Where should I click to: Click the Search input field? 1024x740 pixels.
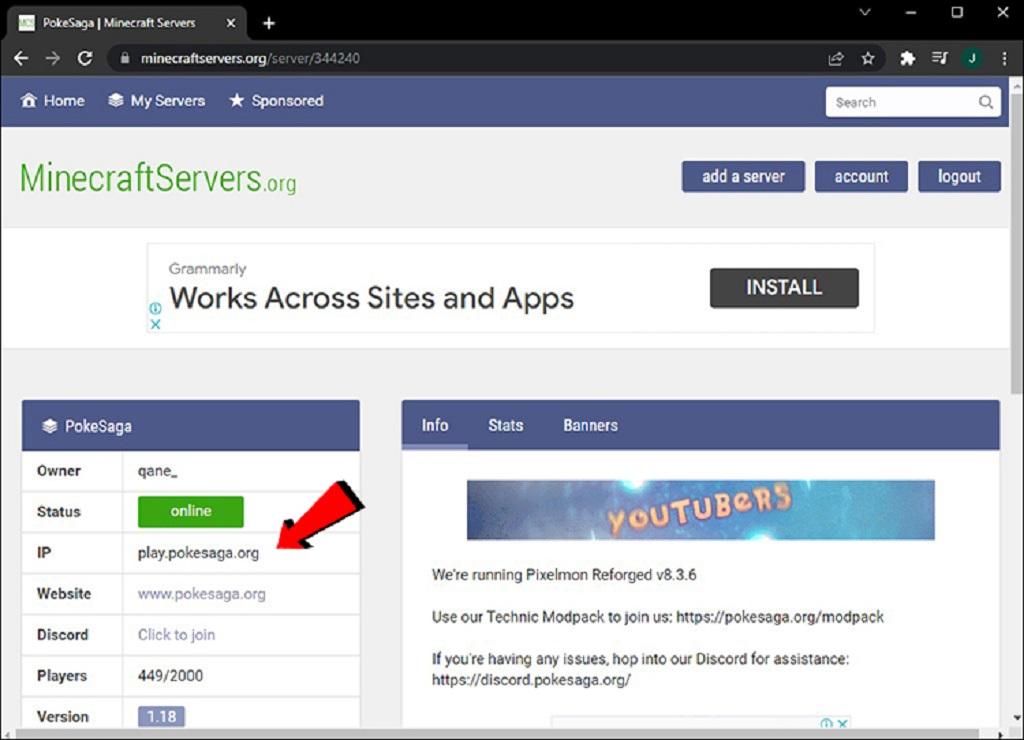pyautogui.click(x=912, y=102)
